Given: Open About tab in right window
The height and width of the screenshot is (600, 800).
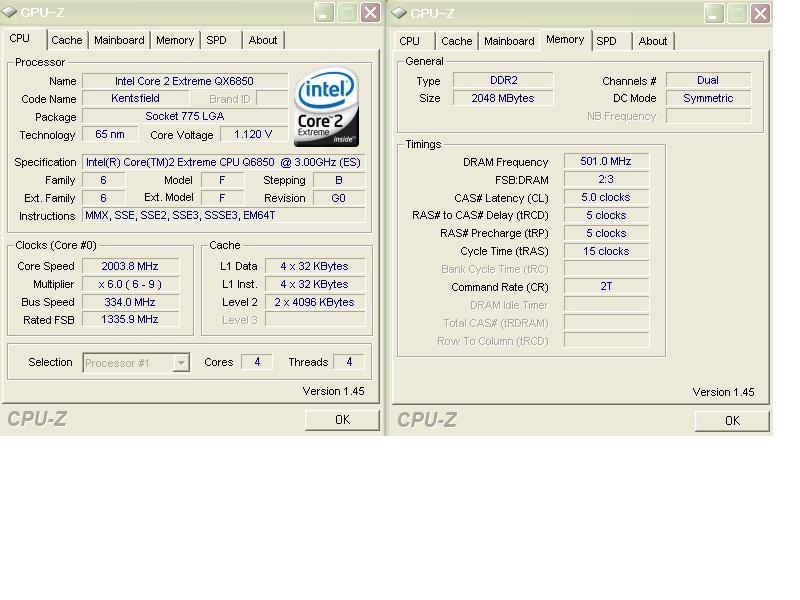Looking at the screenshot, I should click(x=653, y=41).
